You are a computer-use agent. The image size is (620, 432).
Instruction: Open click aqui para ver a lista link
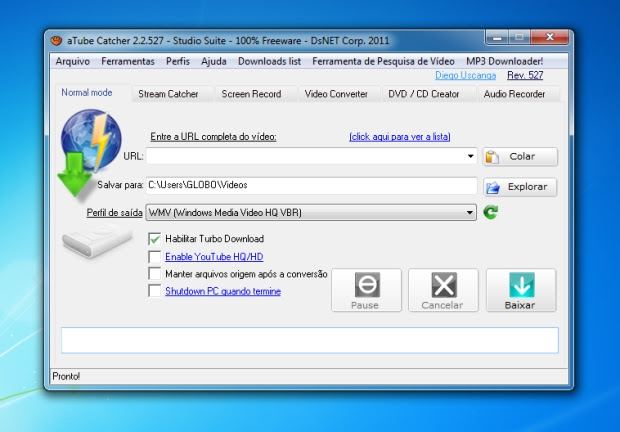click(x=400, y=137)
